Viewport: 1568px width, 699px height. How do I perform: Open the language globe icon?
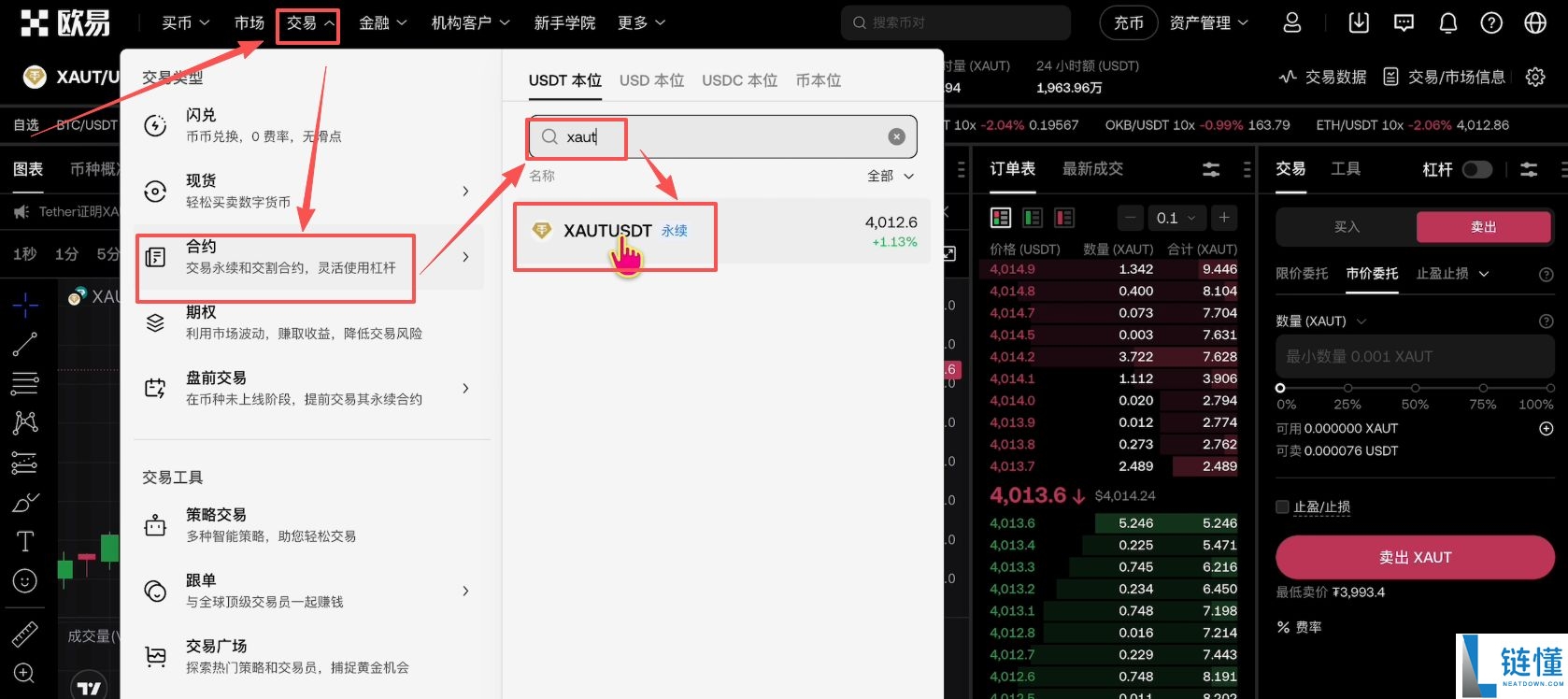1535,22
